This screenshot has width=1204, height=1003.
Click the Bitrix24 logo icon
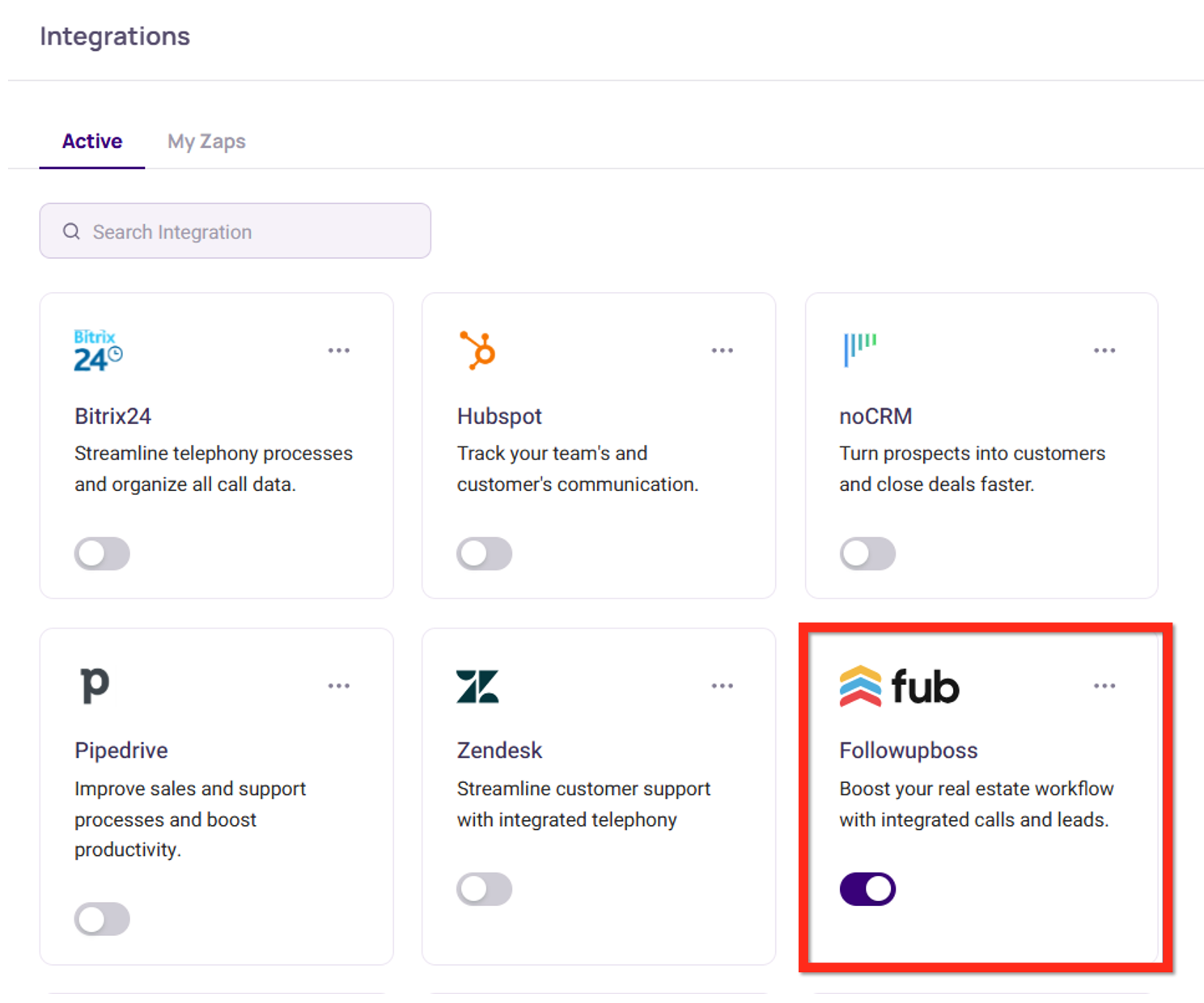[x=98, y=350]
